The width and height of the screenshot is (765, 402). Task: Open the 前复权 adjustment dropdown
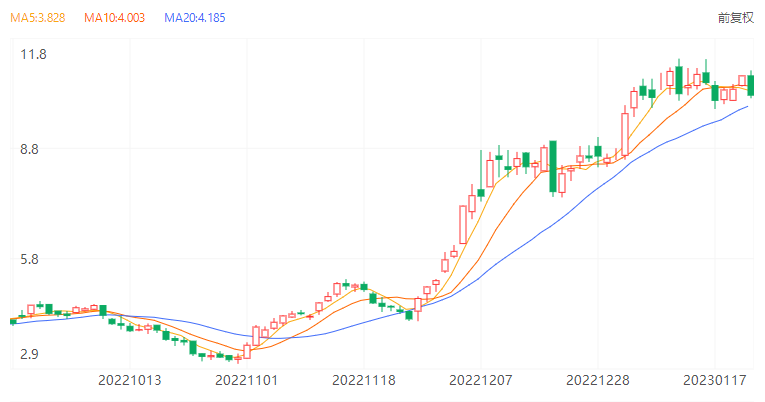click(737, 18)
